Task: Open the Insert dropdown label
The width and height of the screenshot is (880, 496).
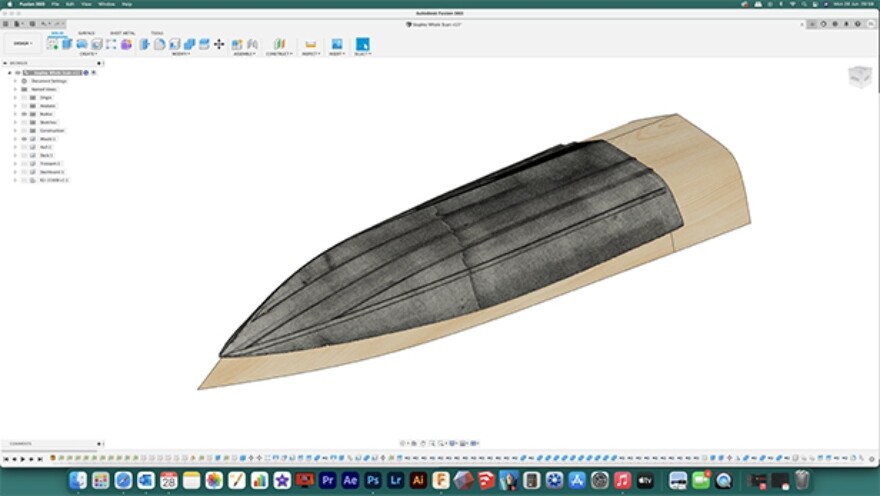Action: pyautogui.click(x=337, y=54)
